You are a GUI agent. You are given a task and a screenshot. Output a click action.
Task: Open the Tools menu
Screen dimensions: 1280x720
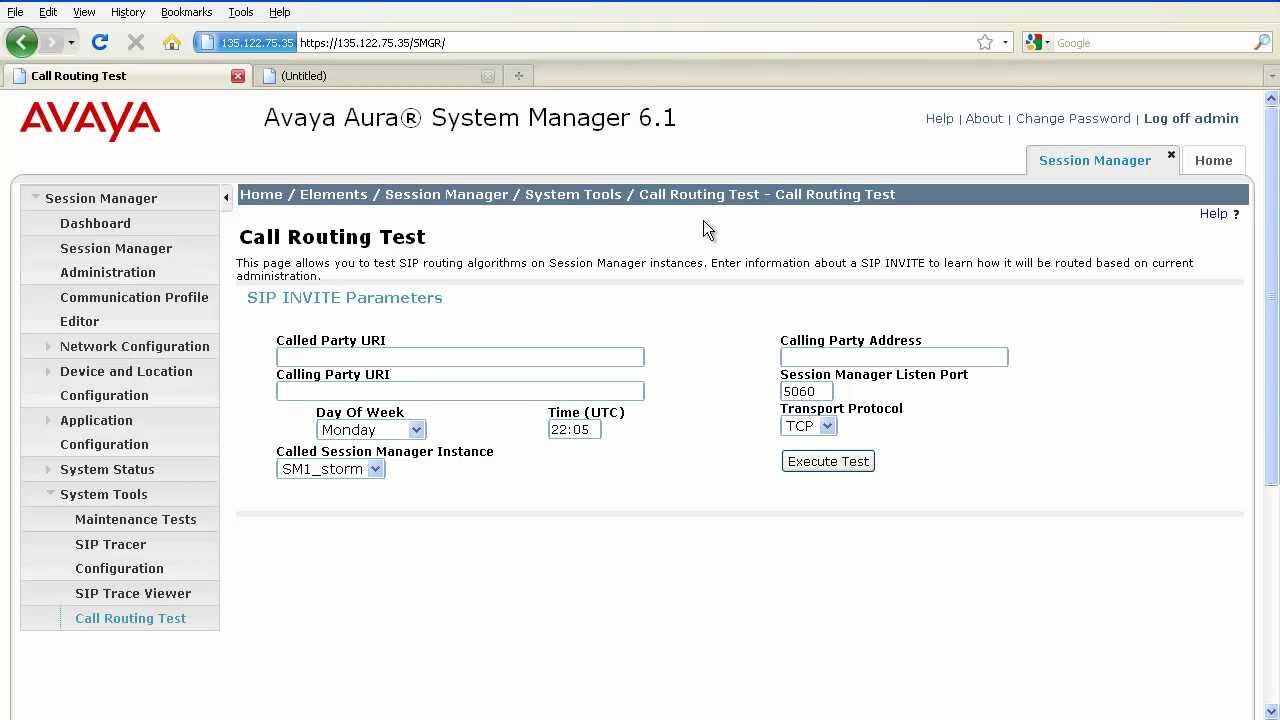[241, 12]
